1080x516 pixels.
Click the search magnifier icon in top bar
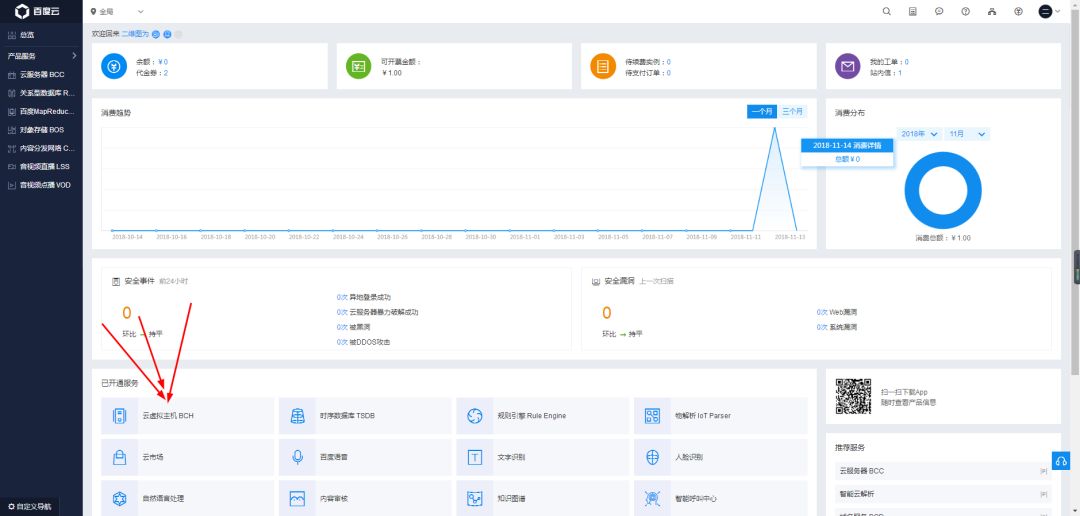(x=886, y=11)
